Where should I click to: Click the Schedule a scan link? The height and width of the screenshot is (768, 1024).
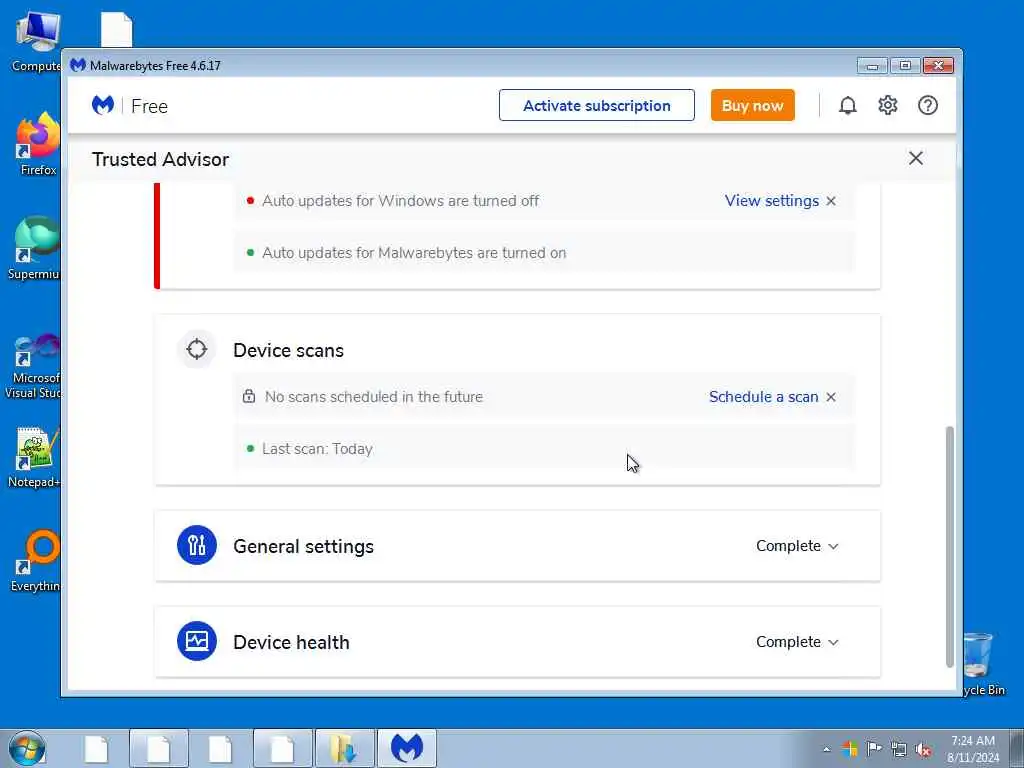pos(763,396)
